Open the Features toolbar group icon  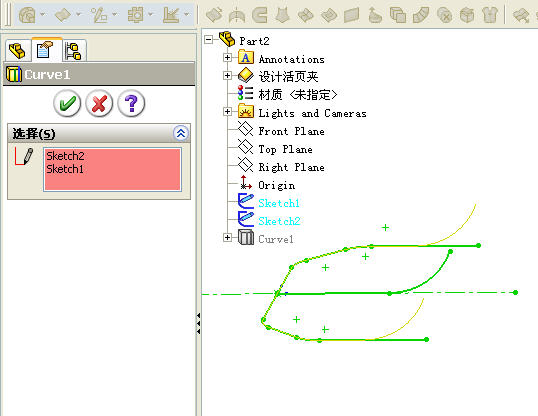27,15
